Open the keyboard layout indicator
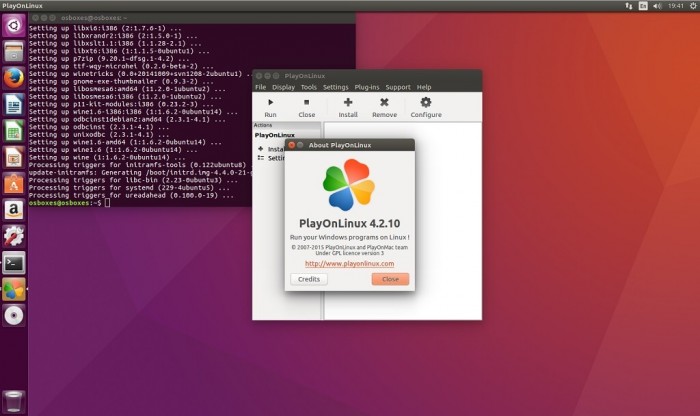This screenshot has height=416, width=700. [643, 6]
